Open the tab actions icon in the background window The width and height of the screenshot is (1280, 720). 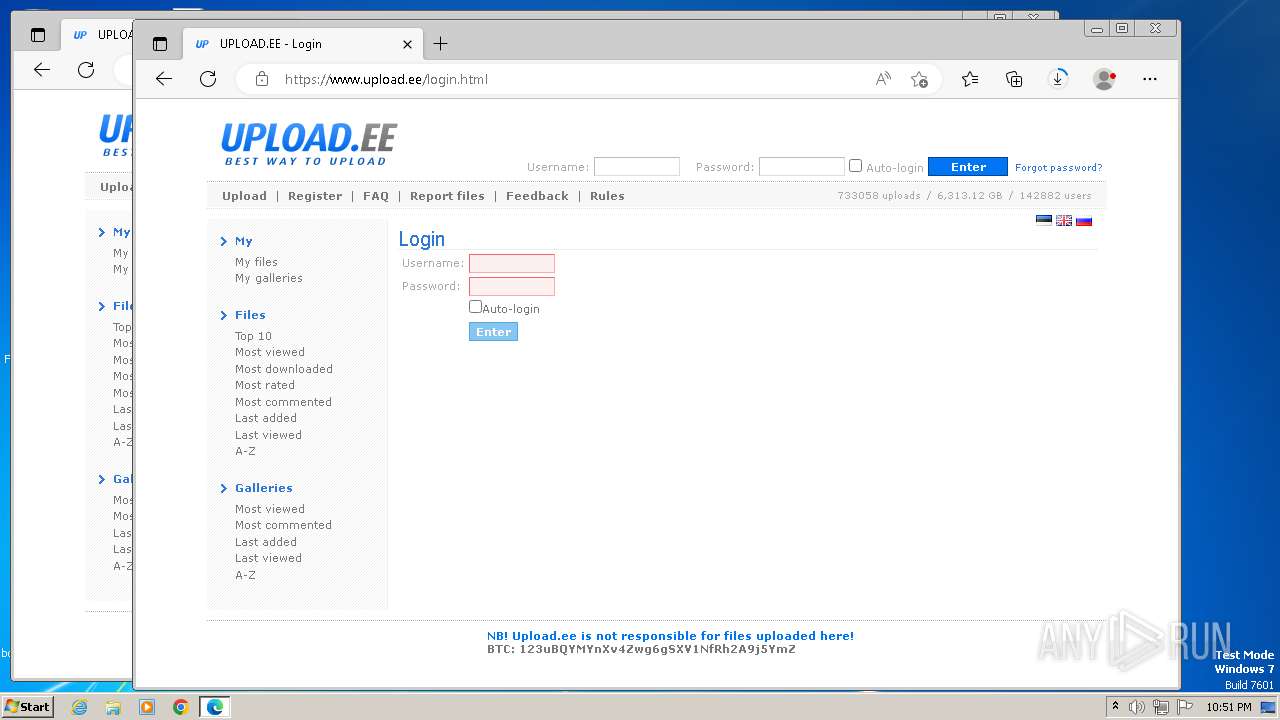38,35
